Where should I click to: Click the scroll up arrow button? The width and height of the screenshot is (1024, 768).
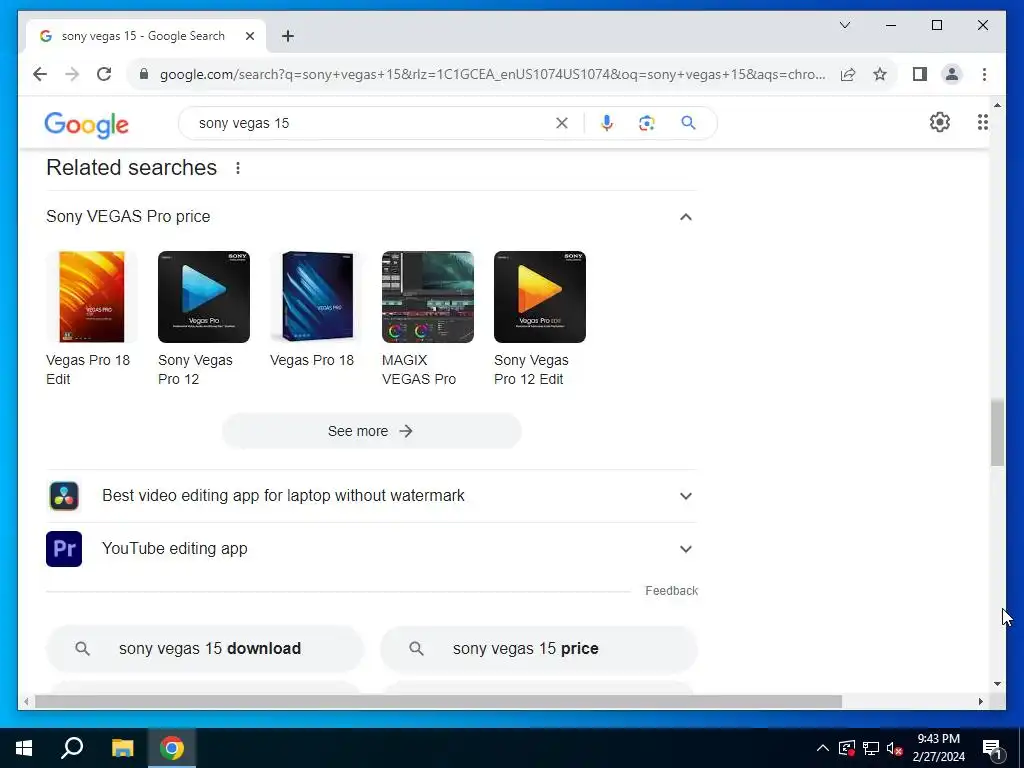997,105
